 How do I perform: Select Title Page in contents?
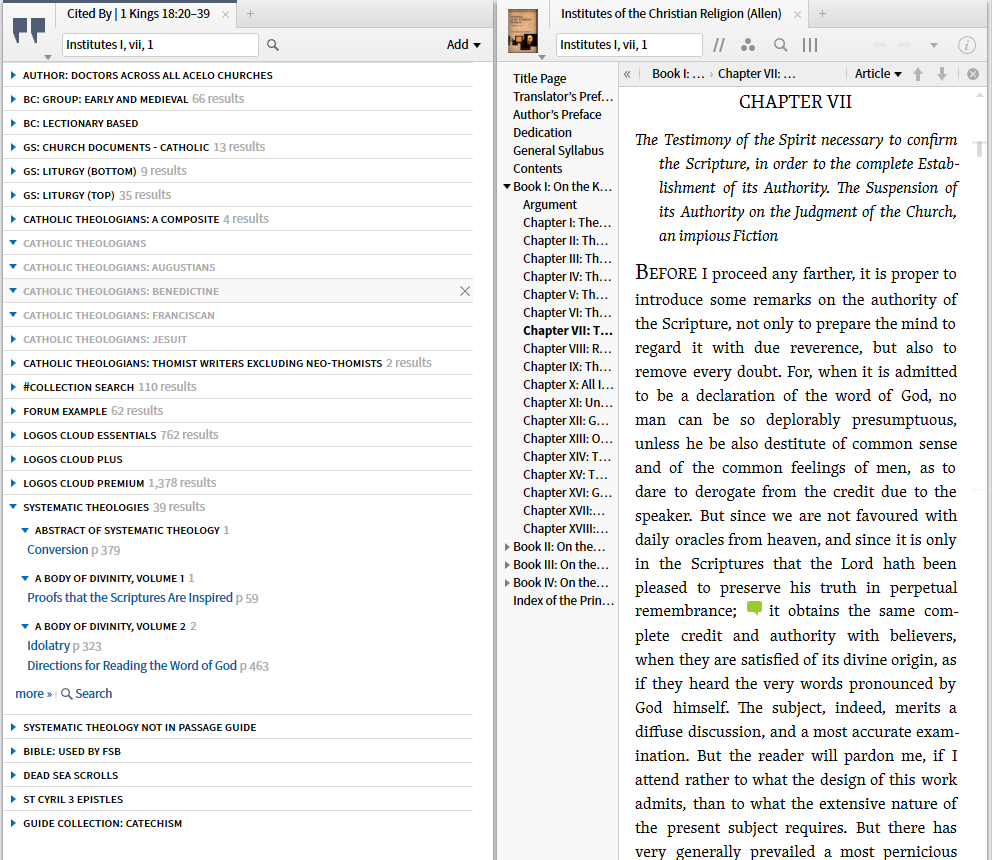(540, 78)
